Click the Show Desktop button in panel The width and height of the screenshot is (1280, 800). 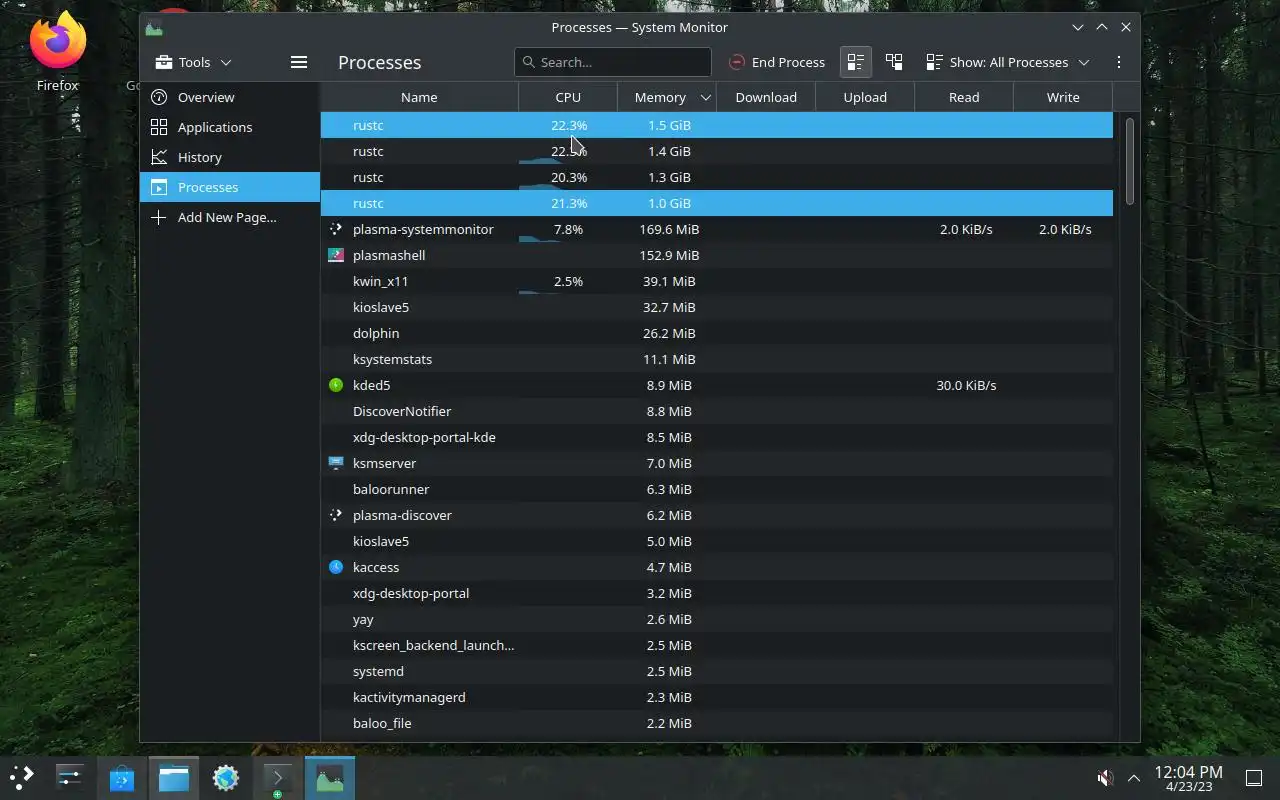pos(1254,778)
